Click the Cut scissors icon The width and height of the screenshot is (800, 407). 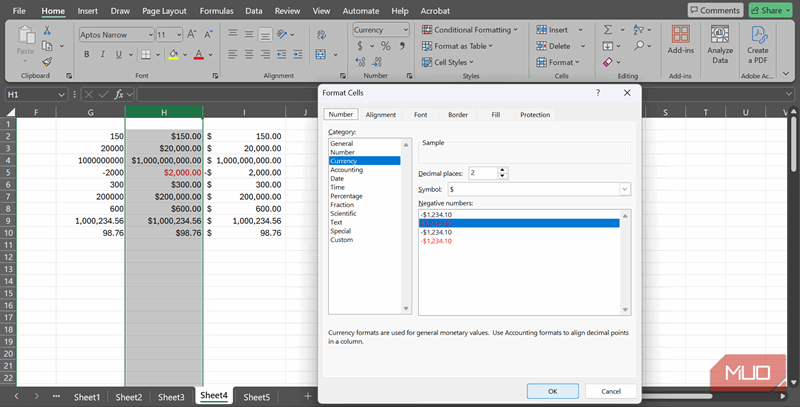point(47,31)
